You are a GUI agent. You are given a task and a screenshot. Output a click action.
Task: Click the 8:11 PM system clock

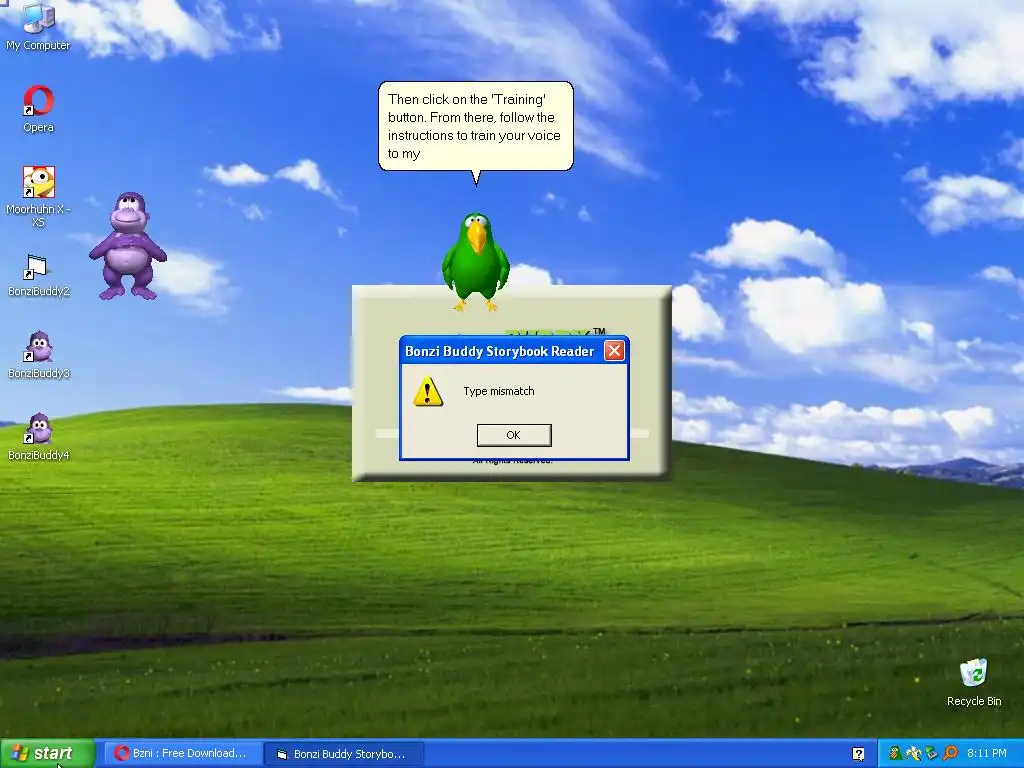(x=987, y=754)
